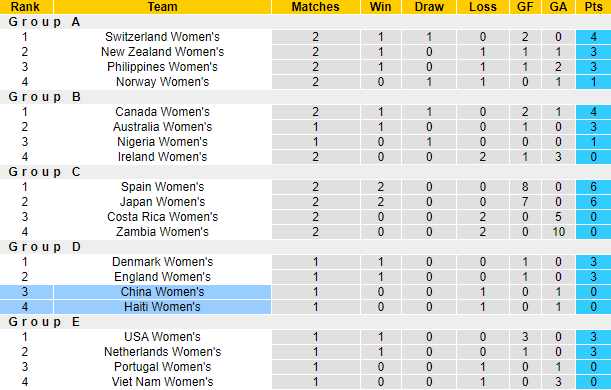
Task: Click the Pts column header
Action: 593,7
